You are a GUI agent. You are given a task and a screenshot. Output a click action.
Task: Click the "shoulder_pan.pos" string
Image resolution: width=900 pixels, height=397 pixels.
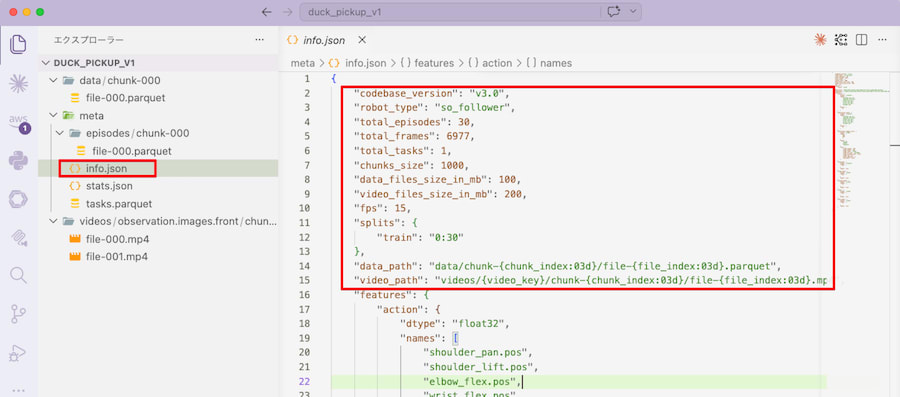coord(475,352)
